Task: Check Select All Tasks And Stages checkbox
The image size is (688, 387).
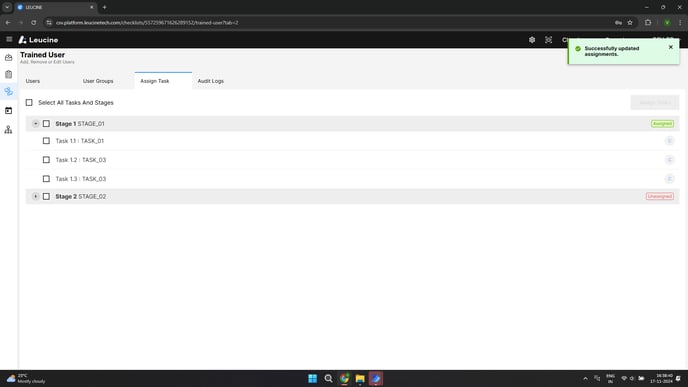Action: tap(29, 103)
